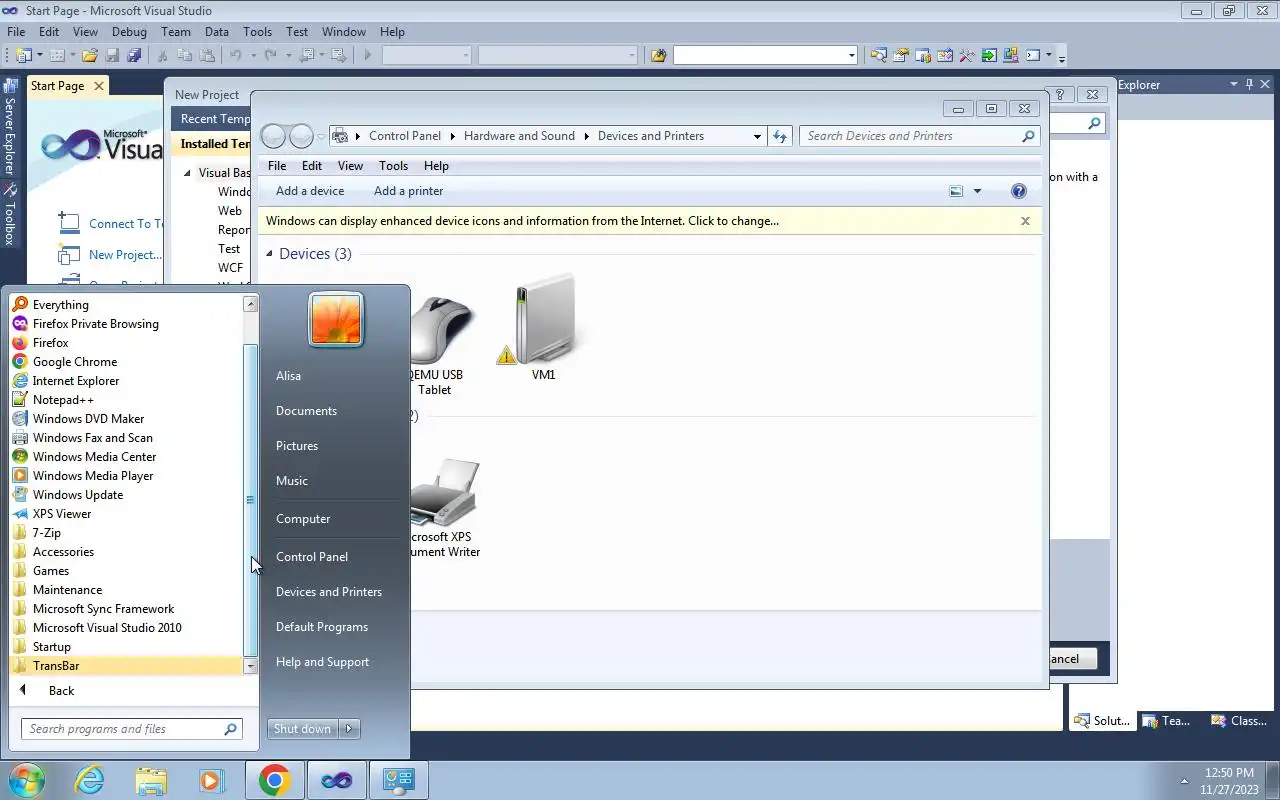The height and width of the screenshot is (800, 1280).
Task: Open Solution Explorer via toolbar icon
Action: 878,55
